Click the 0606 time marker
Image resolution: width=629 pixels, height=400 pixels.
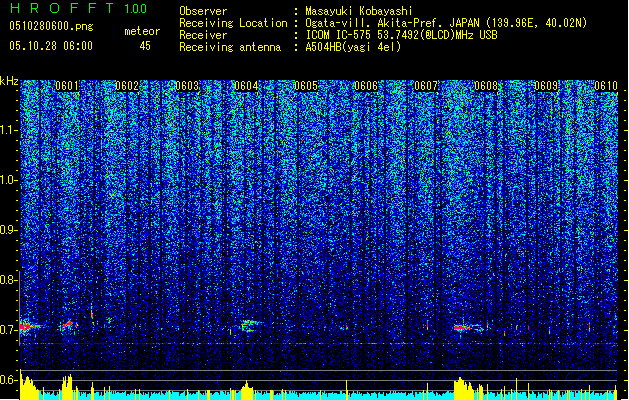(366, 86)
